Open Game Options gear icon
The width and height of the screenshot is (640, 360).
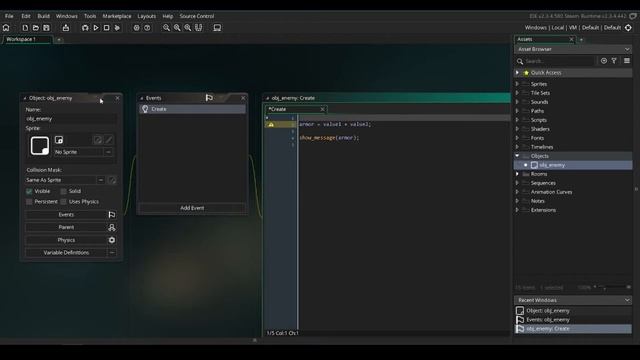[x=136, y=28]
